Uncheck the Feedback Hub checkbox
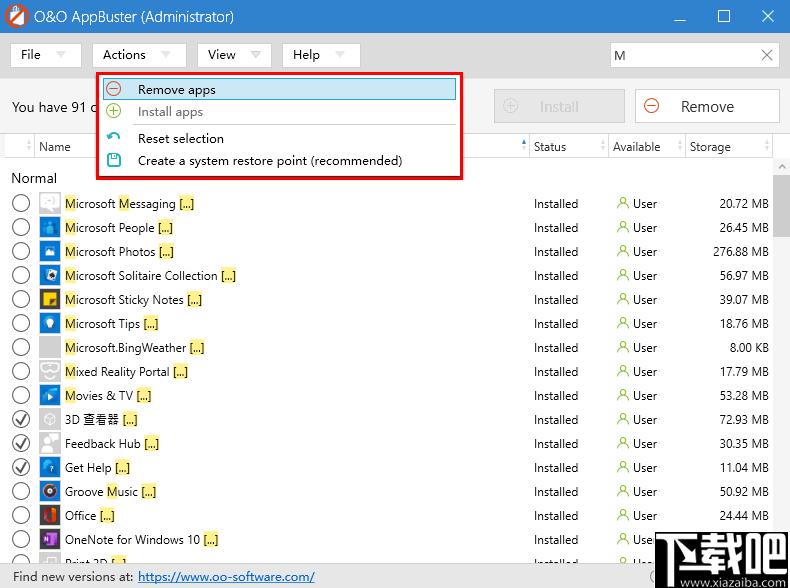Image resolution: width=790 pixels, height=588 pixels. (21, 443)
